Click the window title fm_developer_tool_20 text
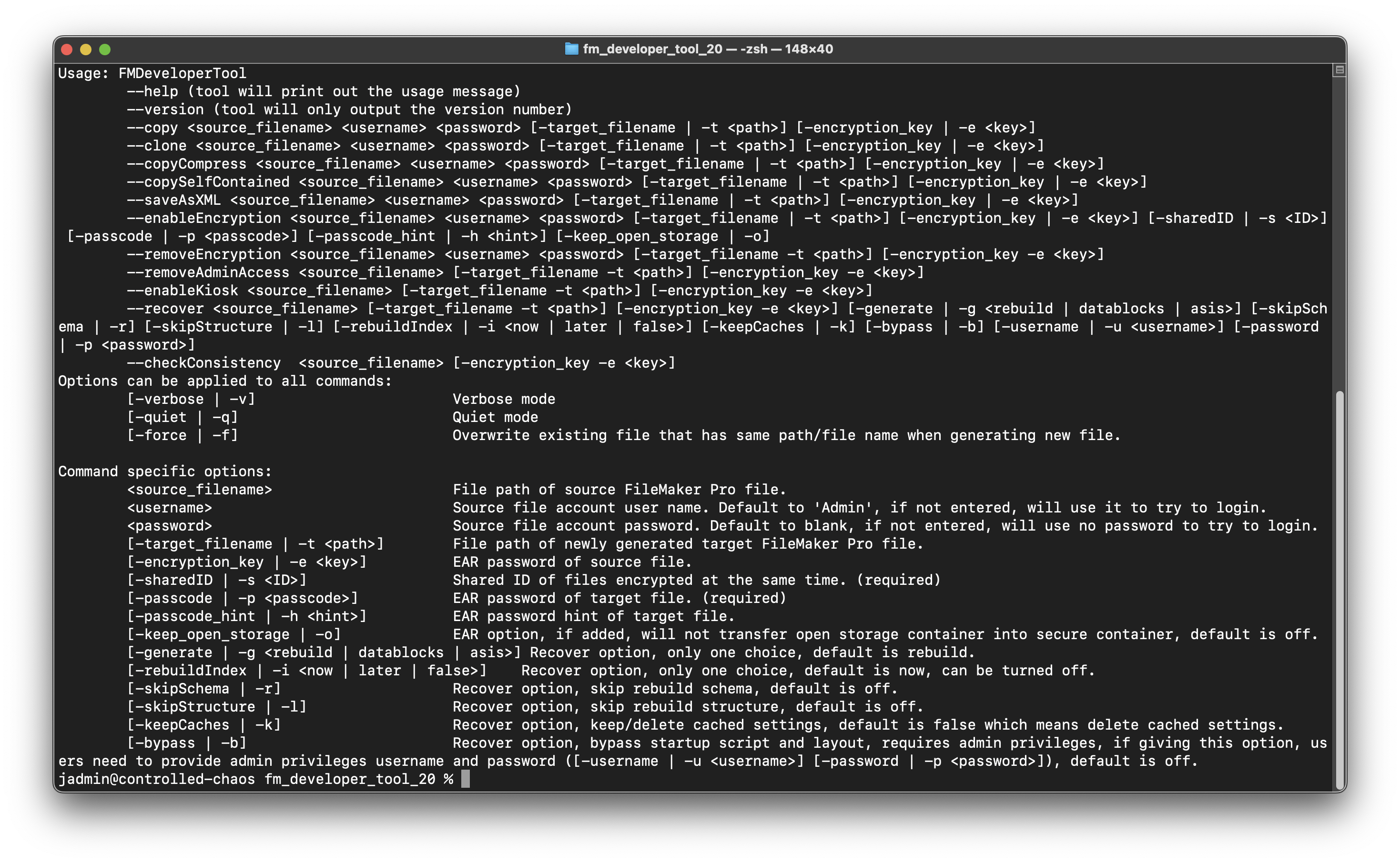The width and height of the screenshot is (1400, 863). coord(652,49)
